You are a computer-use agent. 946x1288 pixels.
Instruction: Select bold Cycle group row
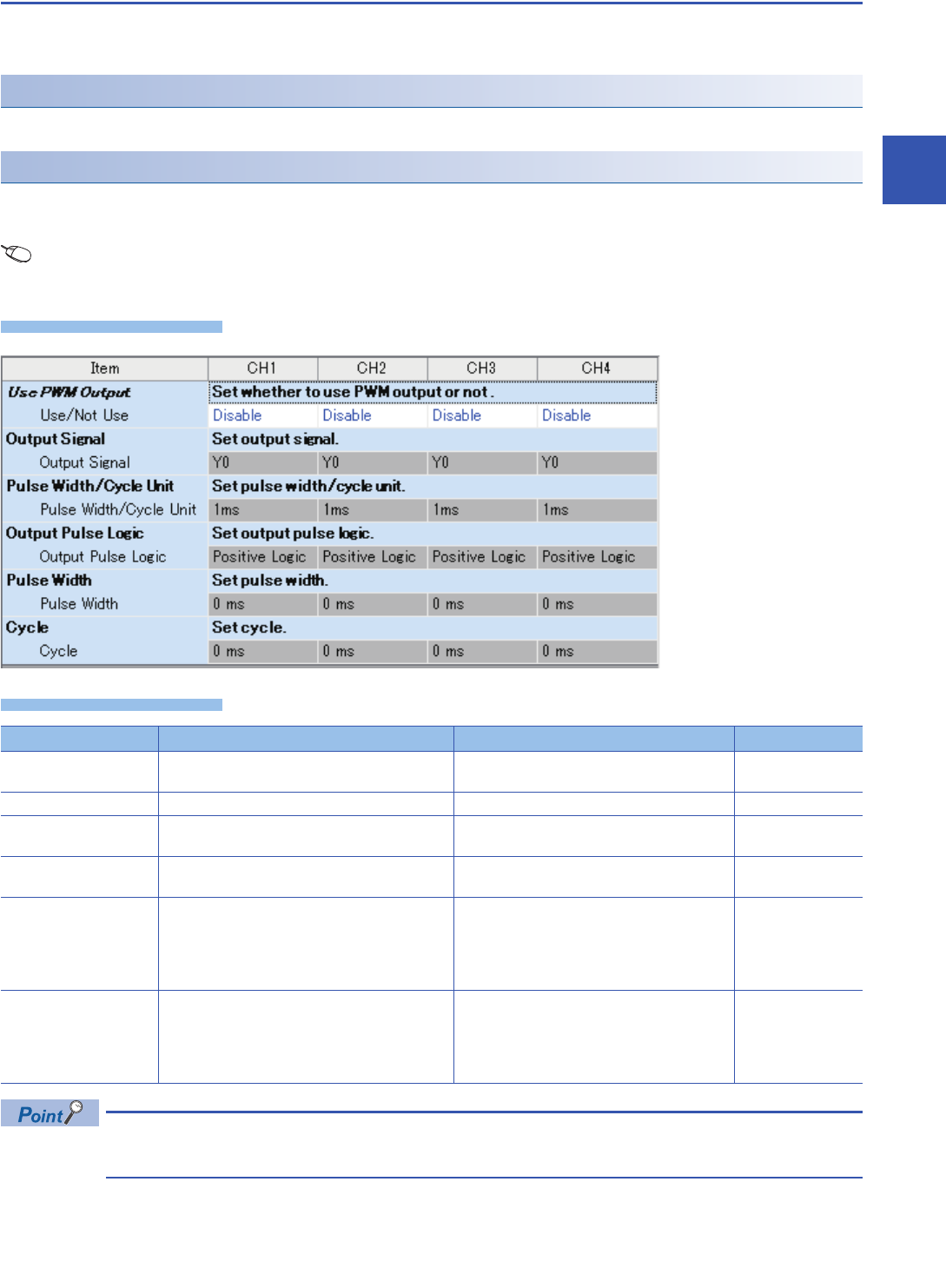point(330,627)
